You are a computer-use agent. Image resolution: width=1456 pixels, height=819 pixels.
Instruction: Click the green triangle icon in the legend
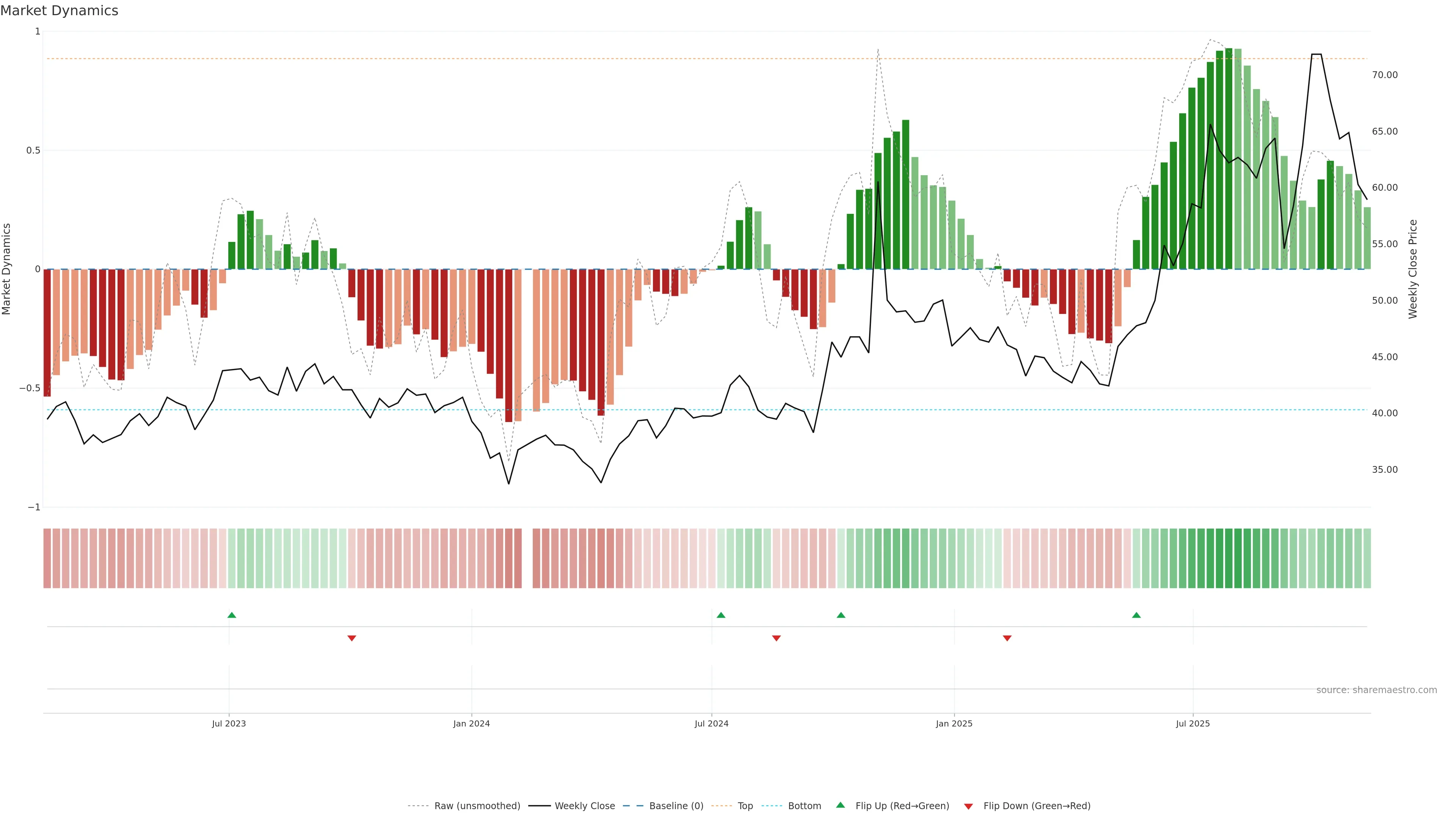tap(841, 805)
